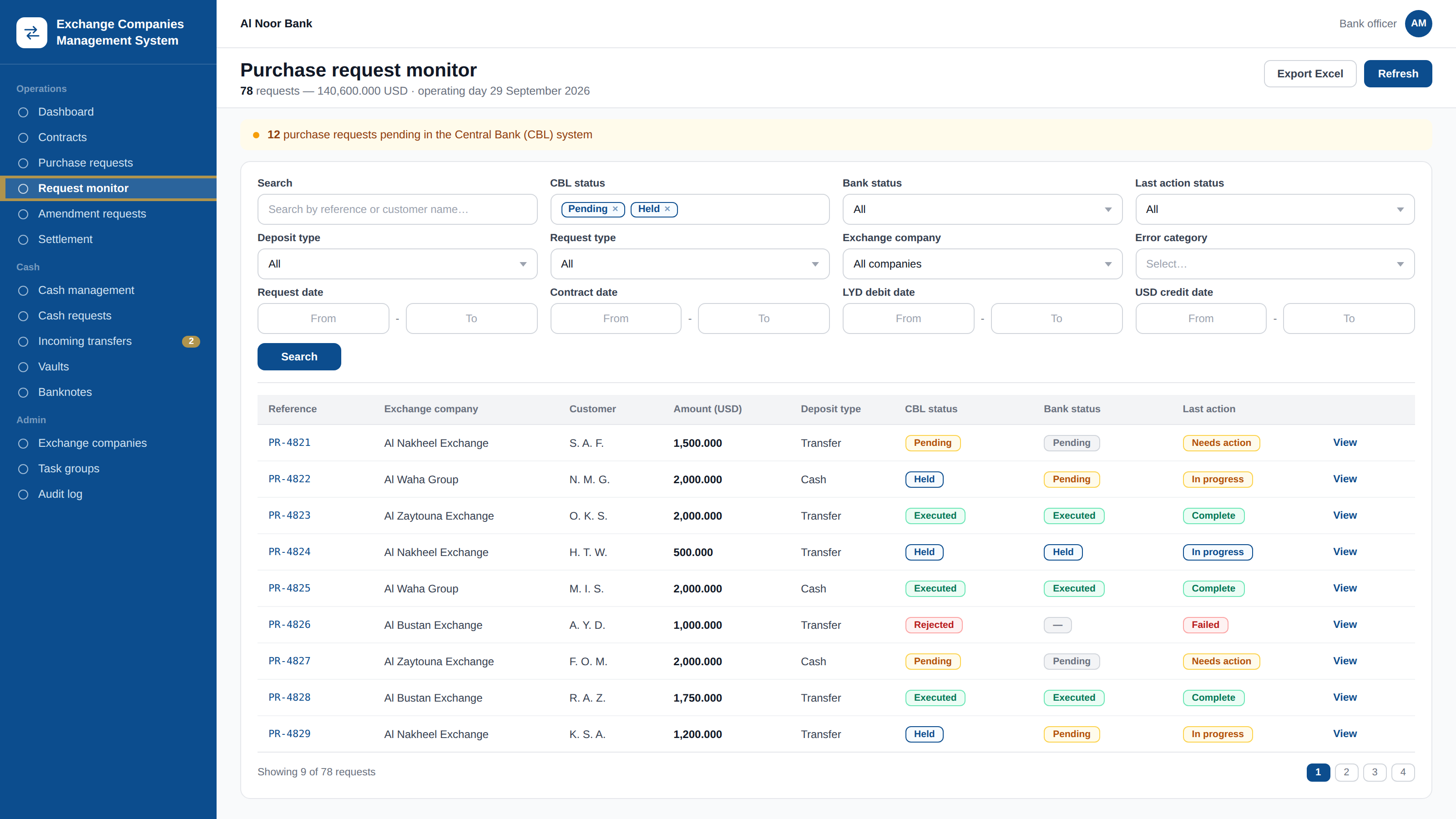Focus the reference or customer search field
Image resolution: width=1456 pixels, height=819 pixels.
click(x=397, y=209)
